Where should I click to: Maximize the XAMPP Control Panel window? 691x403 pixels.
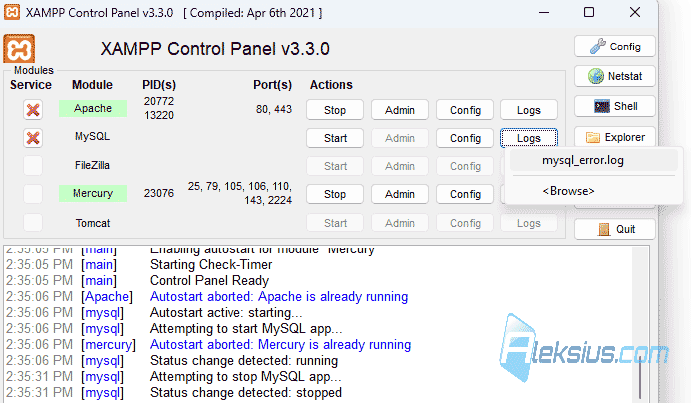click(589, 12)
